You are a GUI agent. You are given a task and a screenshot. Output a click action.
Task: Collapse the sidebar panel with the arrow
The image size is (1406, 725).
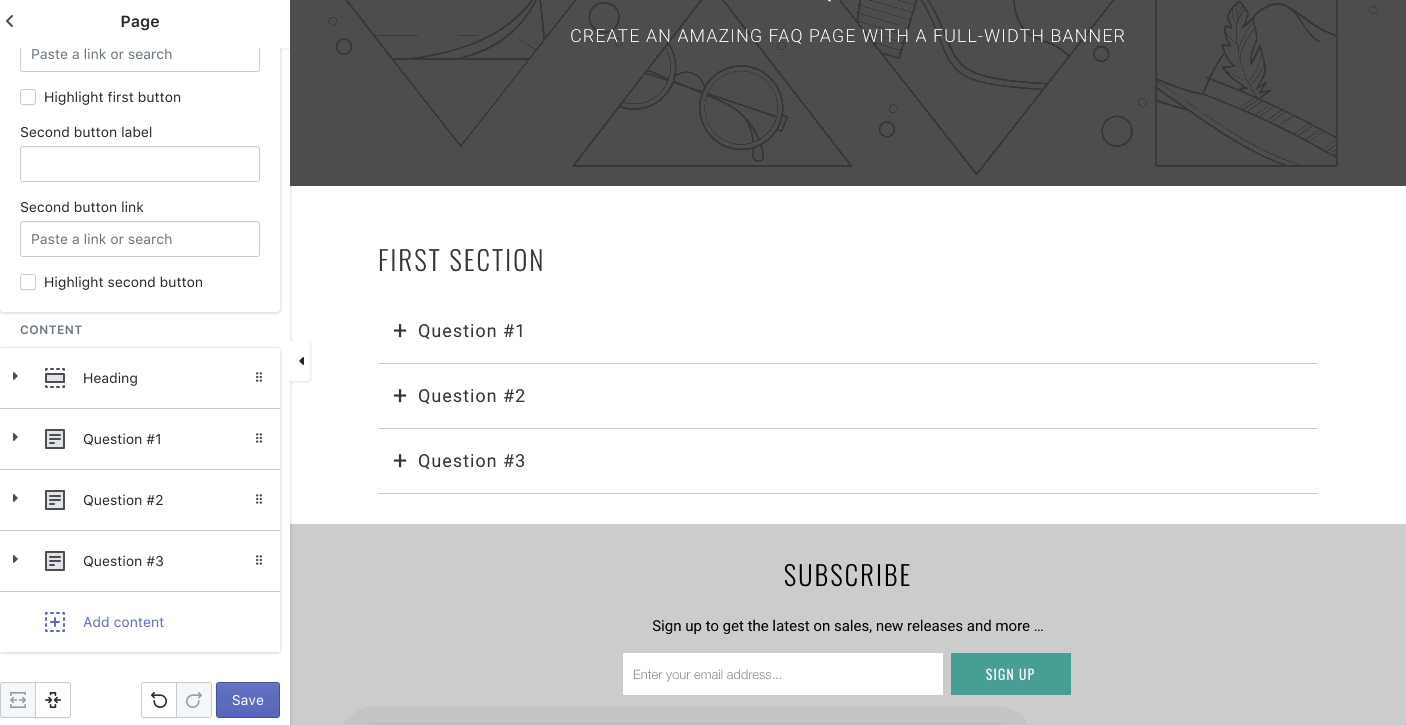click(301, 361)
